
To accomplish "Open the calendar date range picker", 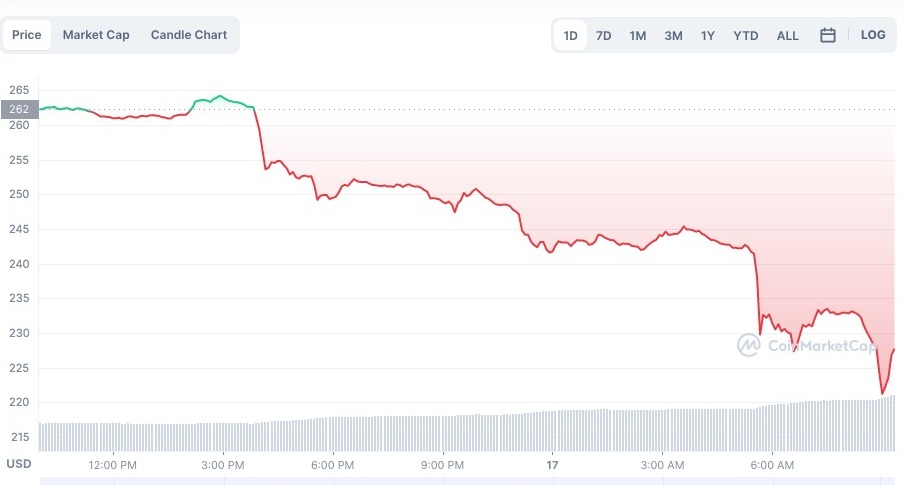I will (828, 35).
